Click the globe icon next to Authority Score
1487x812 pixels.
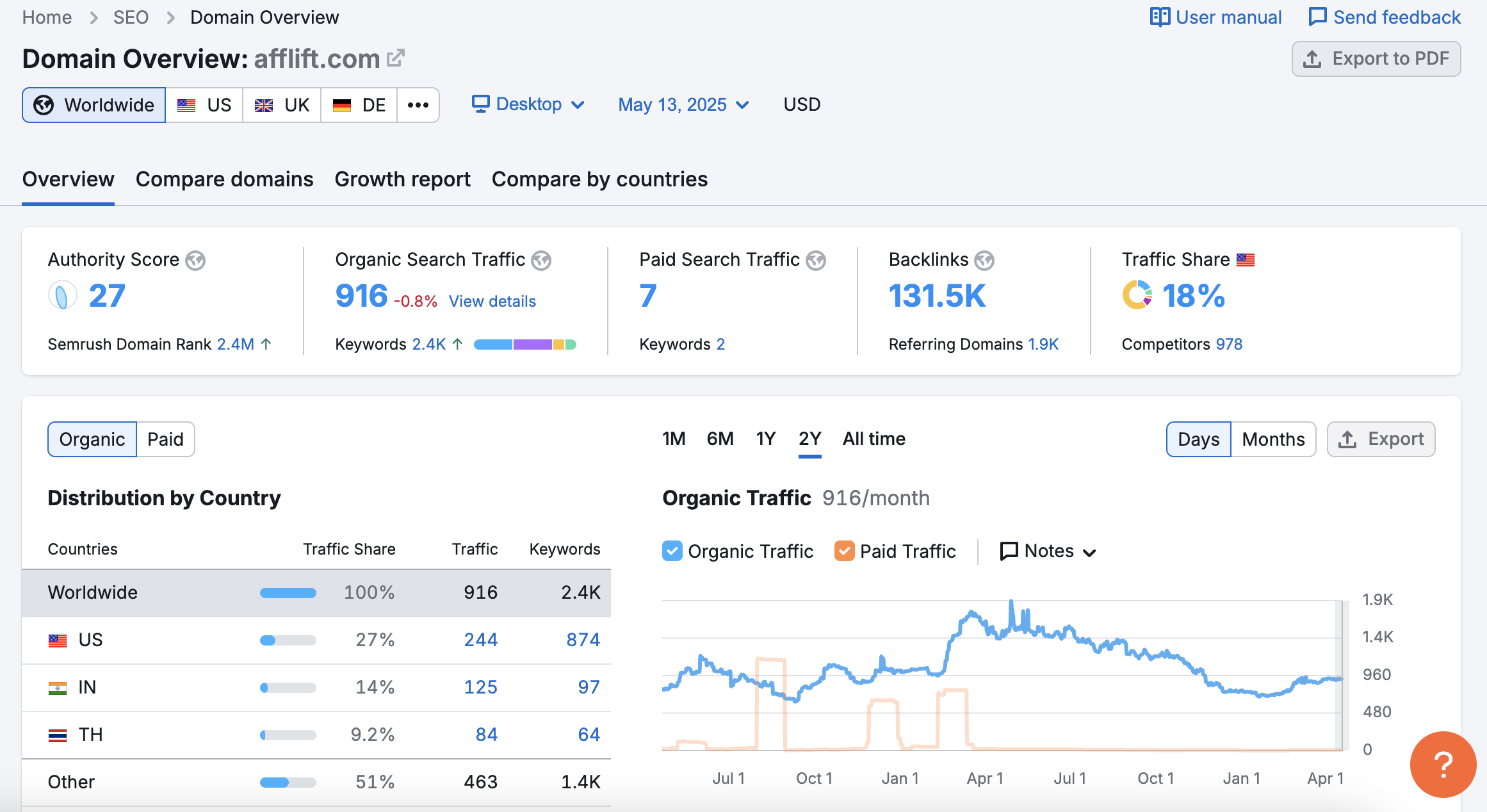tap(195, 261)
